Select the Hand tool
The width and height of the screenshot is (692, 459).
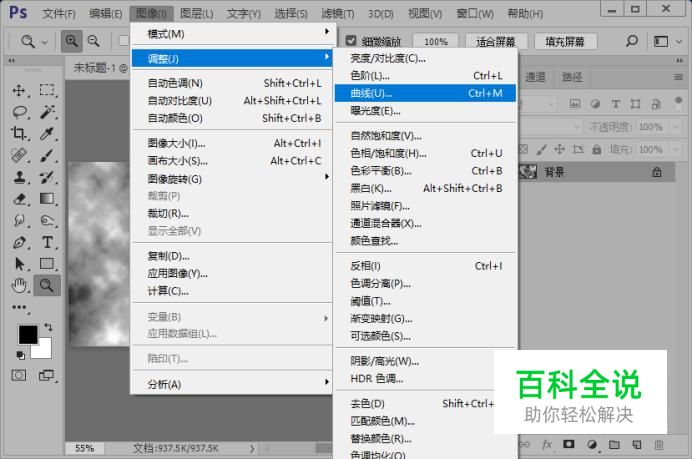(x=19, y=286)
